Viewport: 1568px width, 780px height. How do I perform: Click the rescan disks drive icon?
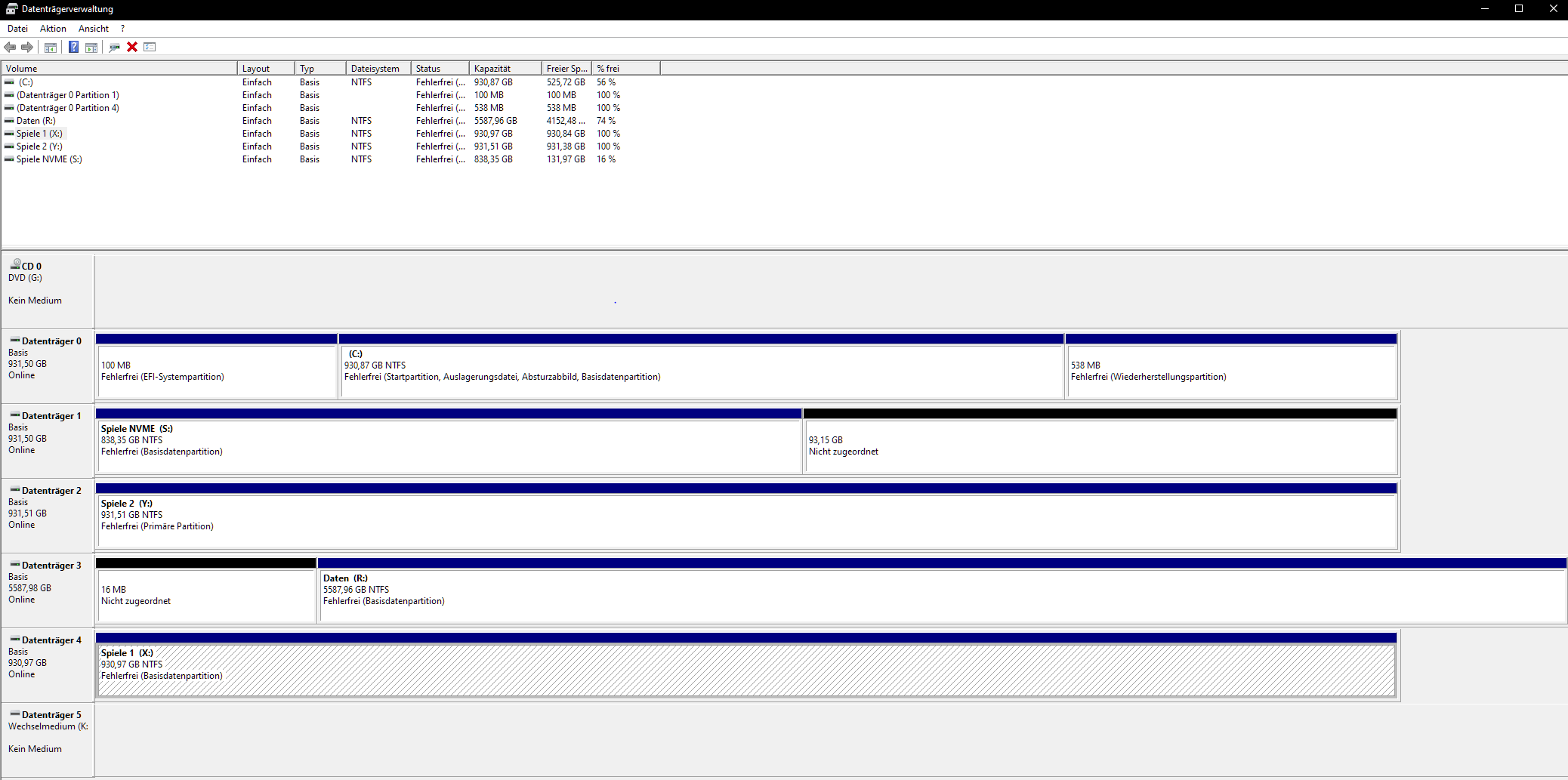coord(114,48)
